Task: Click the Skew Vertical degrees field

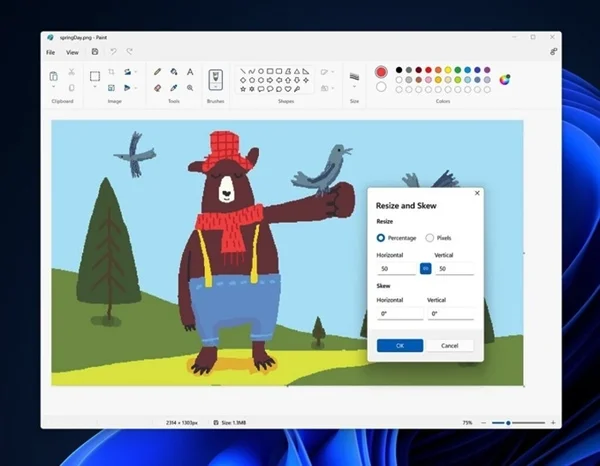Action: [x=451, y=313]
